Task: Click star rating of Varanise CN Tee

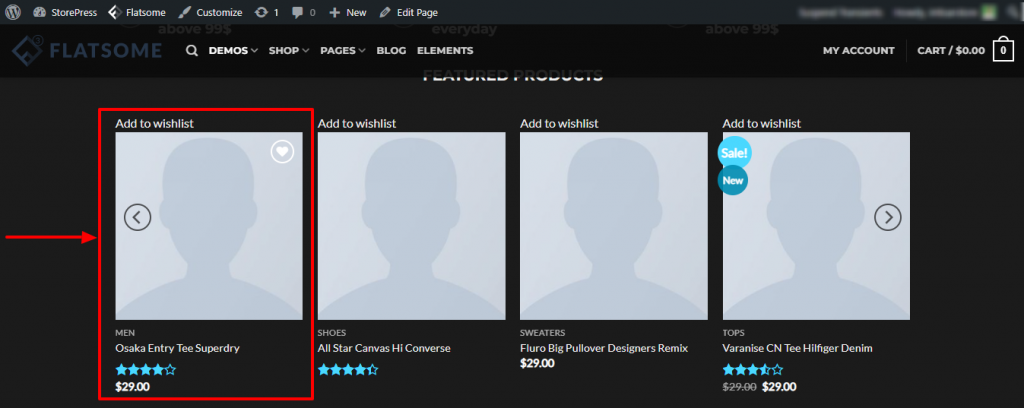Action: pos(752,370)
